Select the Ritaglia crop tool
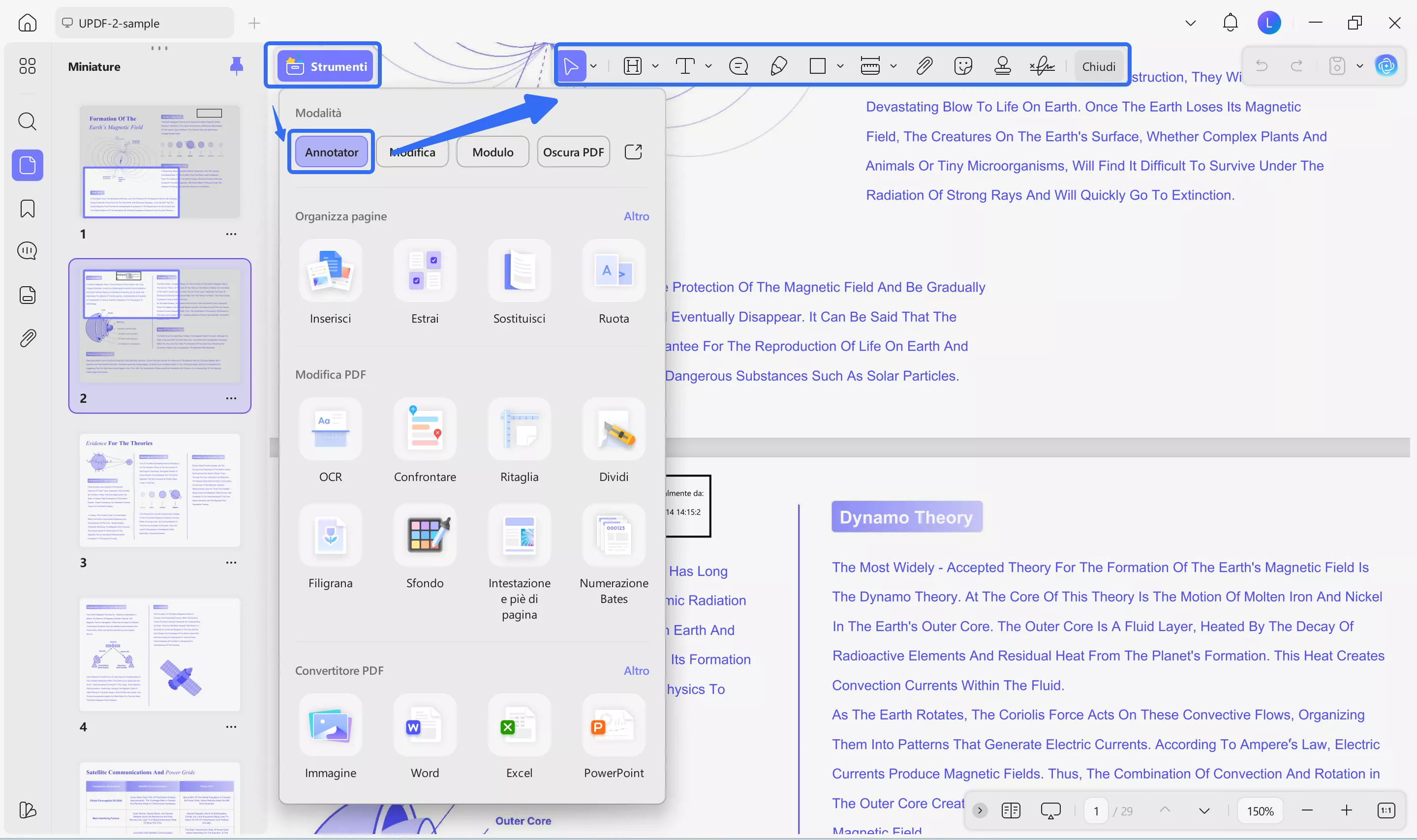 519,430
